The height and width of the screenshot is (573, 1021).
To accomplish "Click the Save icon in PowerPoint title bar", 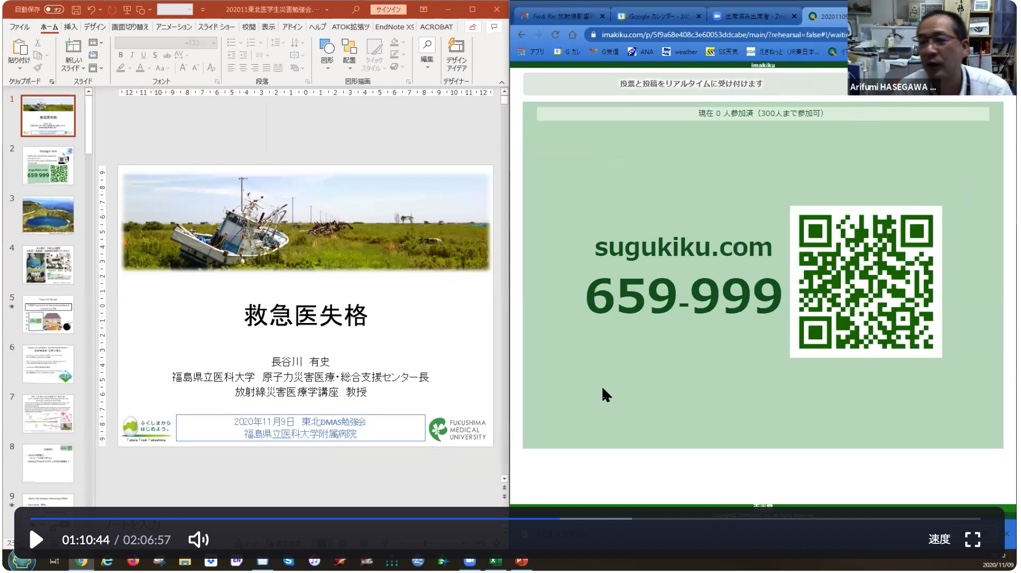I will (76, 10).
